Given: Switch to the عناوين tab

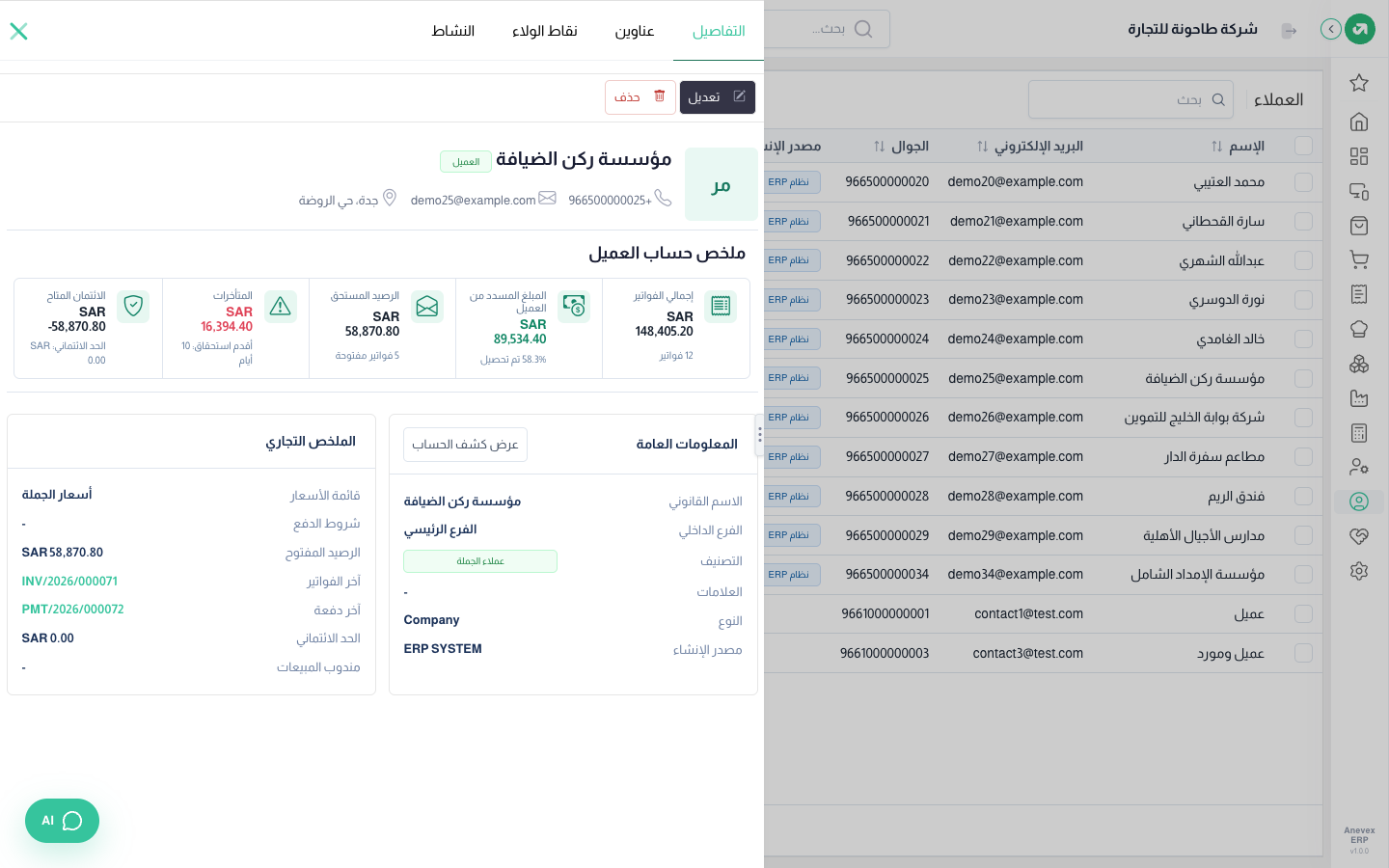Looking at the screenshot, I should (x=635, y=31).
